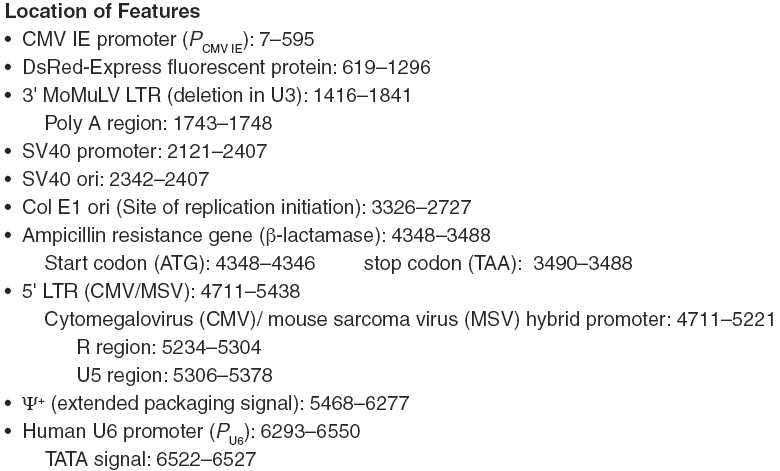
Task: Click the Location of Features heading
Action: (x=102, y=11)
